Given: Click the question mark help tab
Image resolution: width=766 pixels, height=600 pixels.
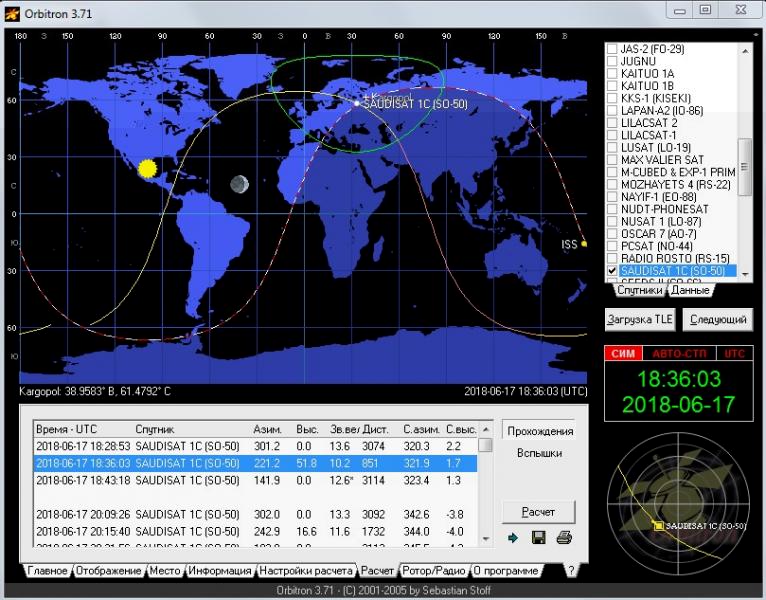Looking at the screenshot, I should 570,571.
